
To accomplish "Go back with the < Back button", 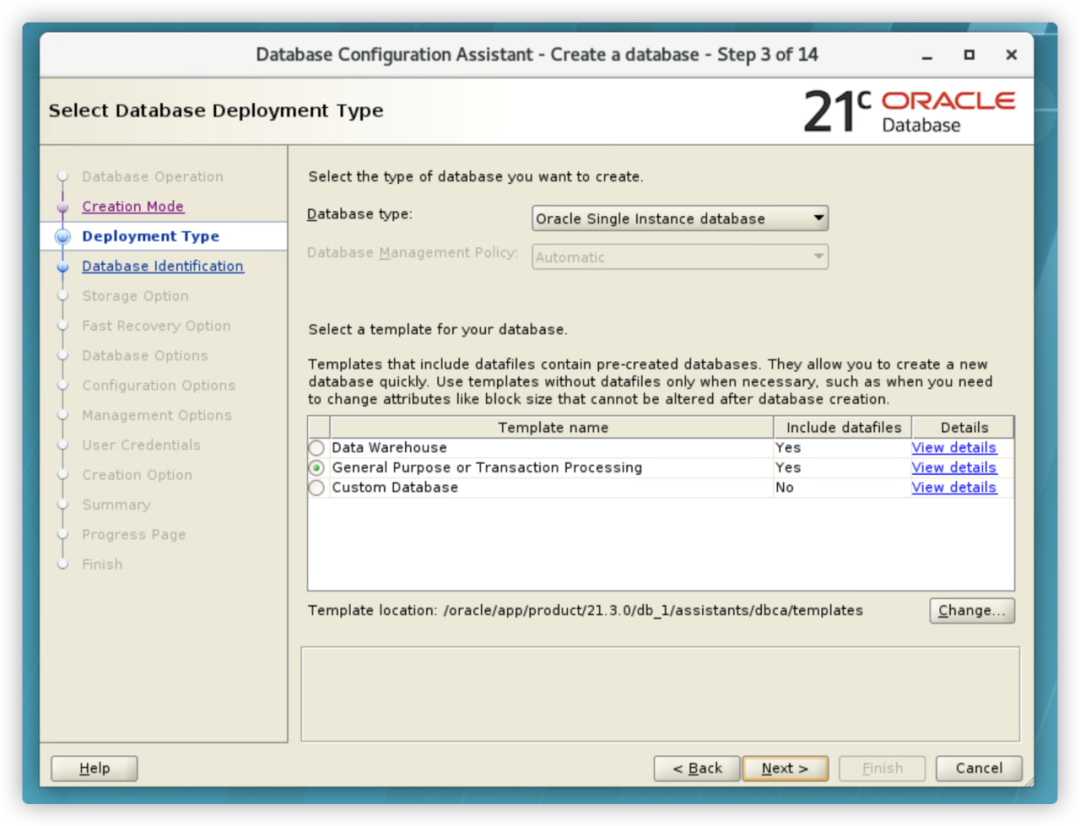I will pyautogui.click(x=697, y=768).
